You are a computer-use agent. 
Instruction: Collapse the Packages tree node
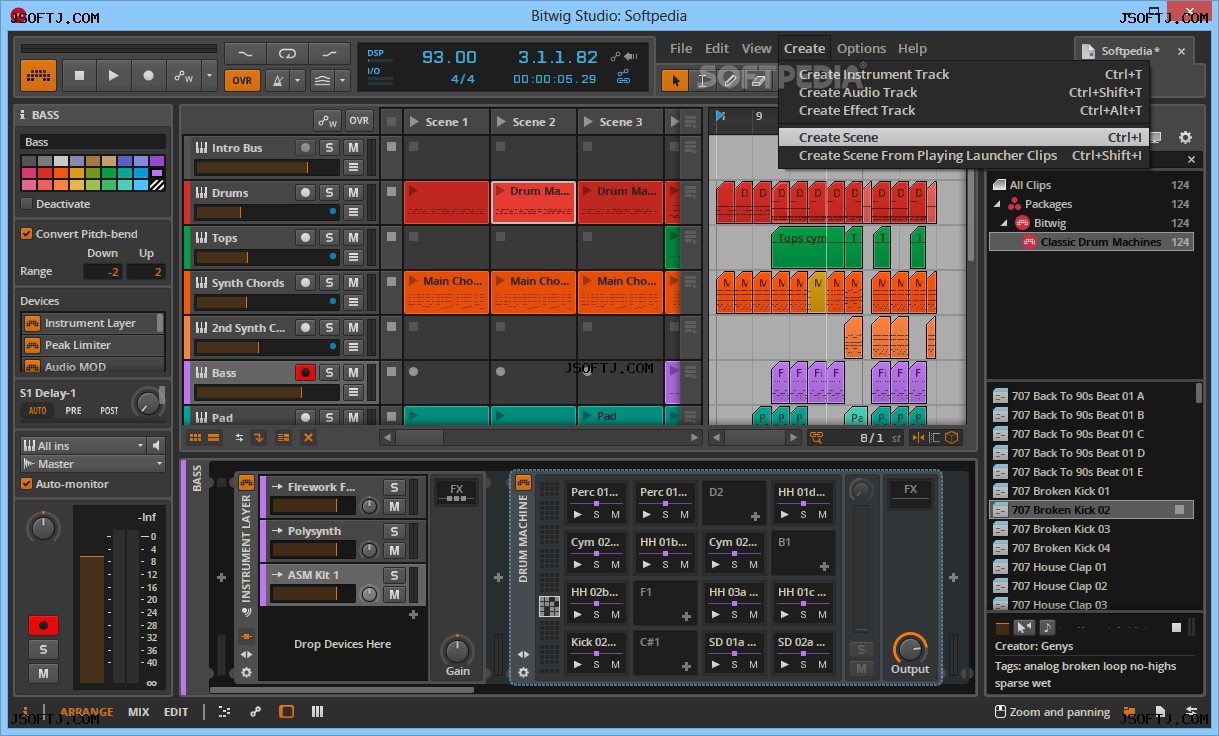pos(997,204)
